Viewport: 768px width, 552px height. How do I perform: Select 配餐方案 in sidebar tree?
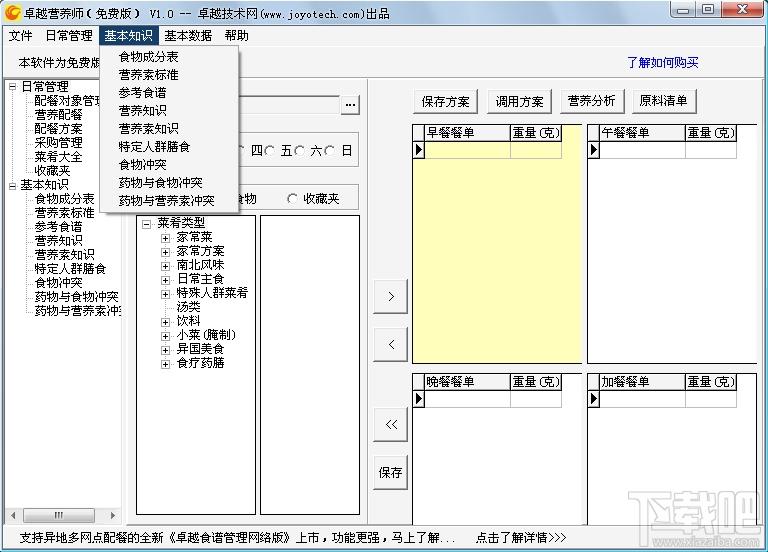tap(58, 129)
